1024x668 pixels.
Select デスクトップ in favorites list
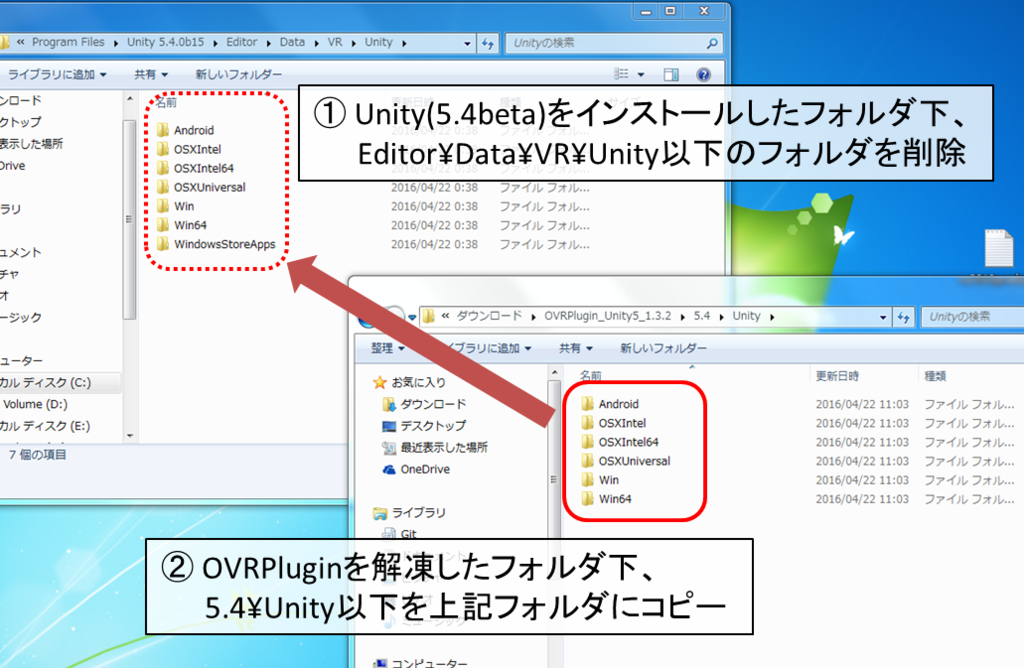point(425,426)
